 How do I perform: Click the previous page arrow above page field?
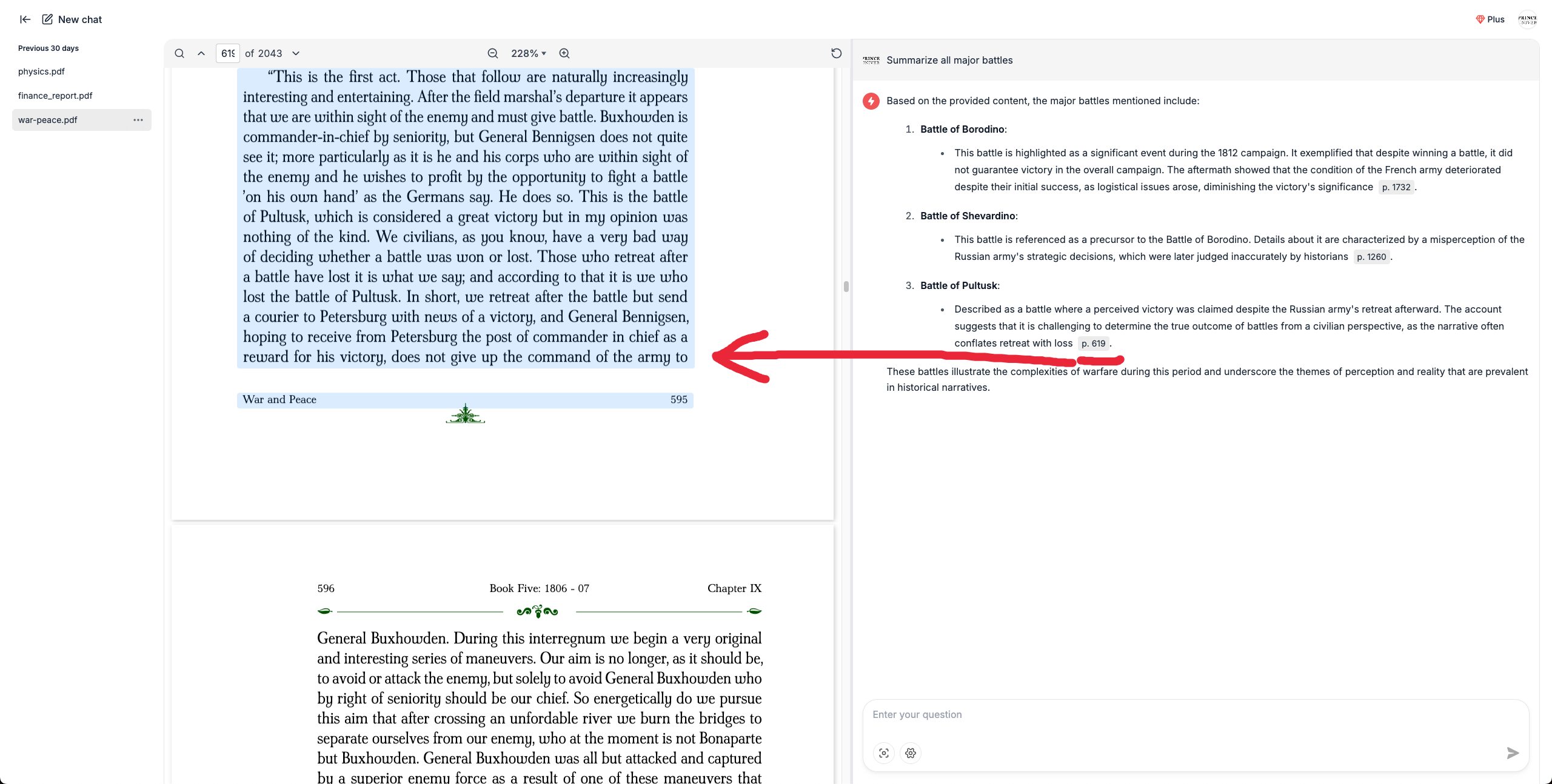pyautogui.click(x=201, y=53)
